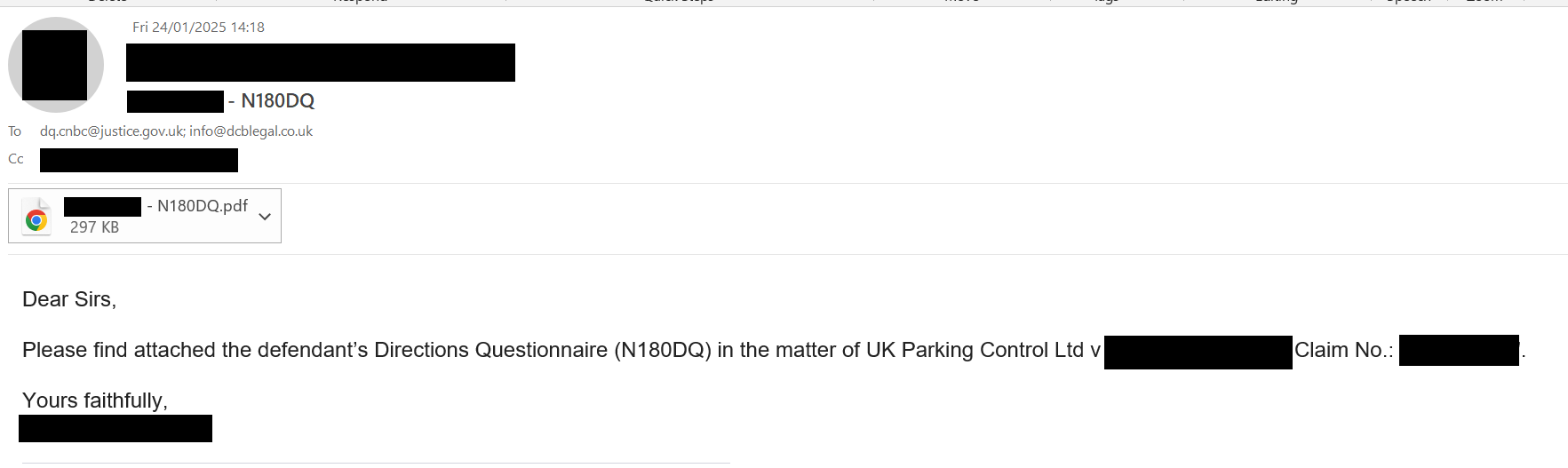Click the redacted sender name in header

pyautogui.click(x=320, y=62)
